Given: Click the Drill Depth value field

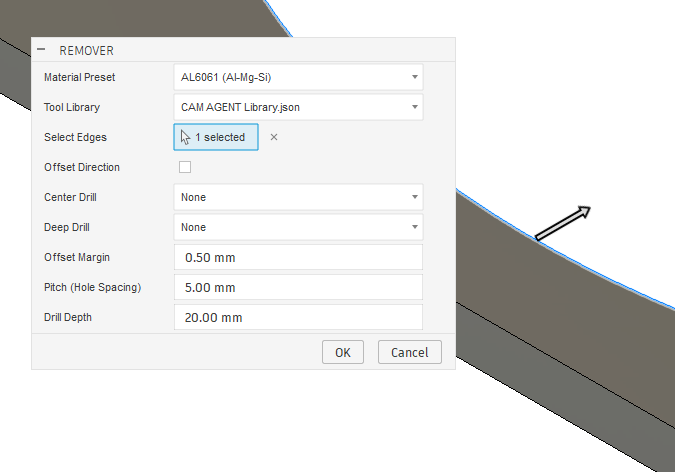Looking at the screenshot, I should (x=298, y=318).
